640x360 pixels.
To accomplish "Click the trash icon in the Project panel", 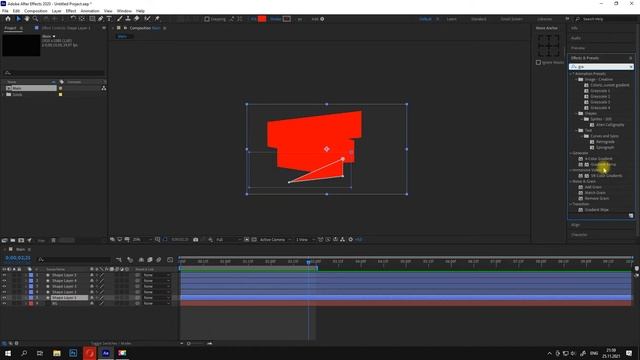I will pyautogui.click(x=53, y=240).
